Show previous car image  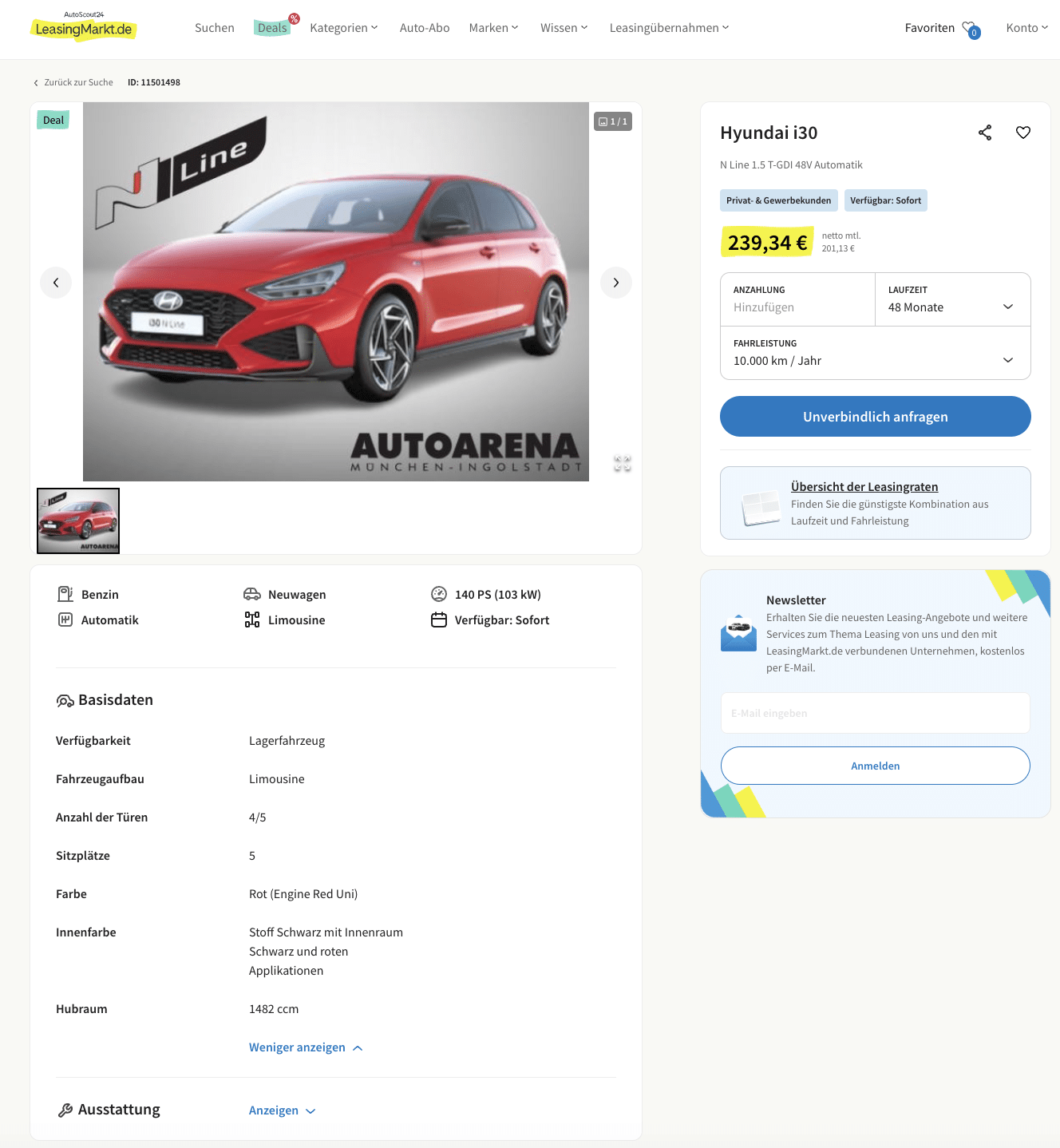click(x=56, y=283)
